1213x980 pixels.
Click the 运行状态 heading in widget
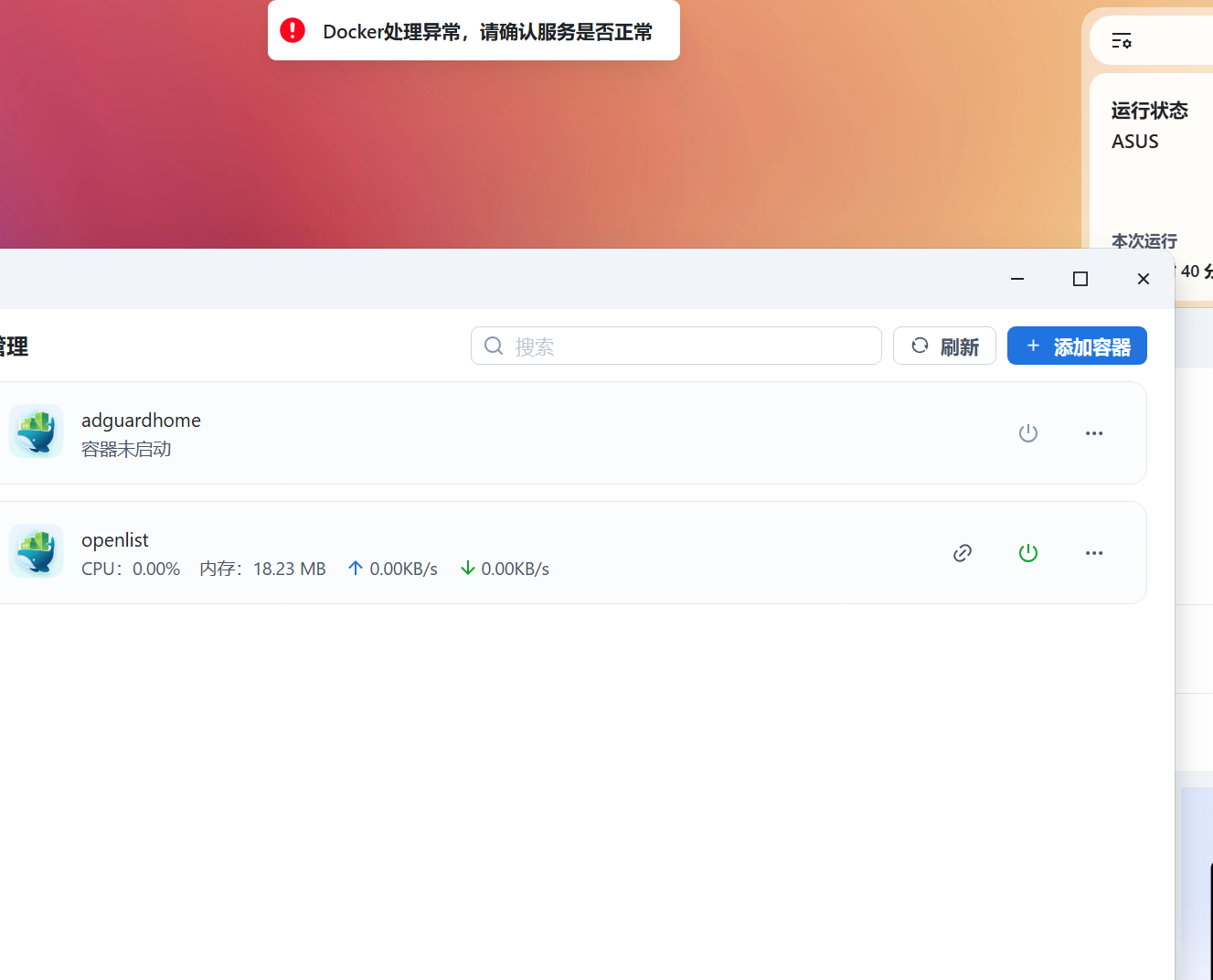click(x=1149, y=111)
